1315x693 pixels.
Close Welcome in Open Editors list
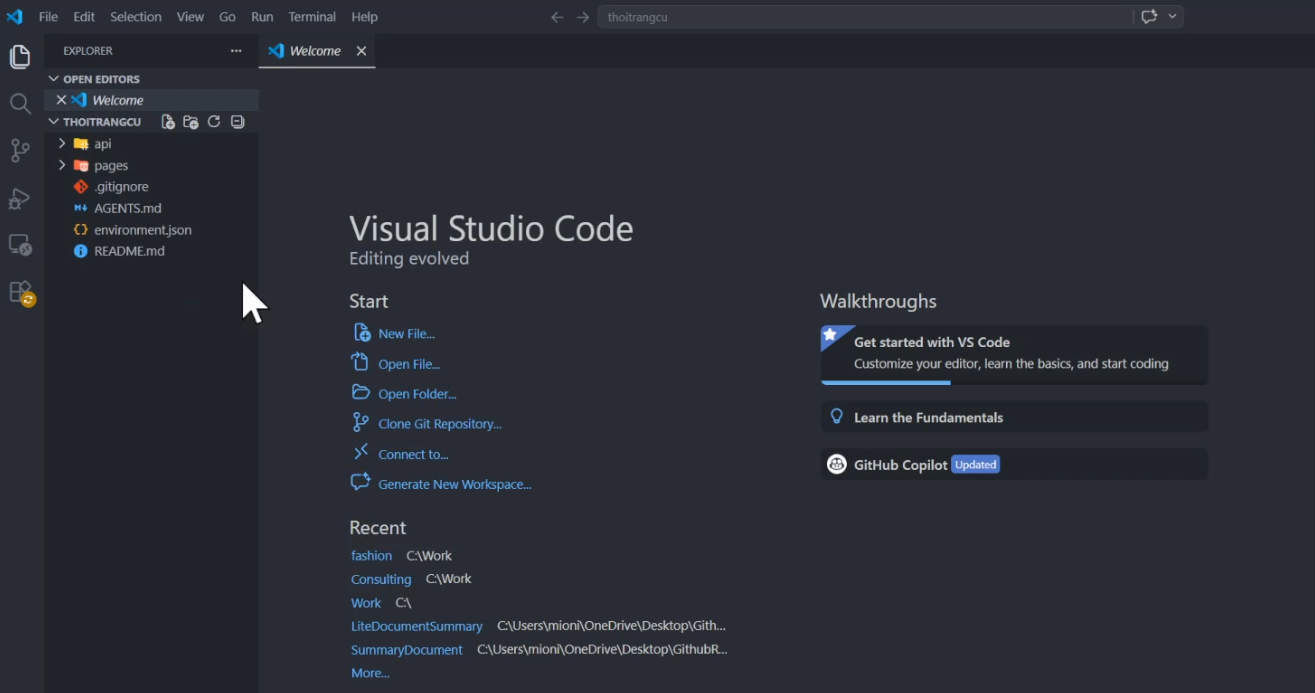click(x=61, y=100)
